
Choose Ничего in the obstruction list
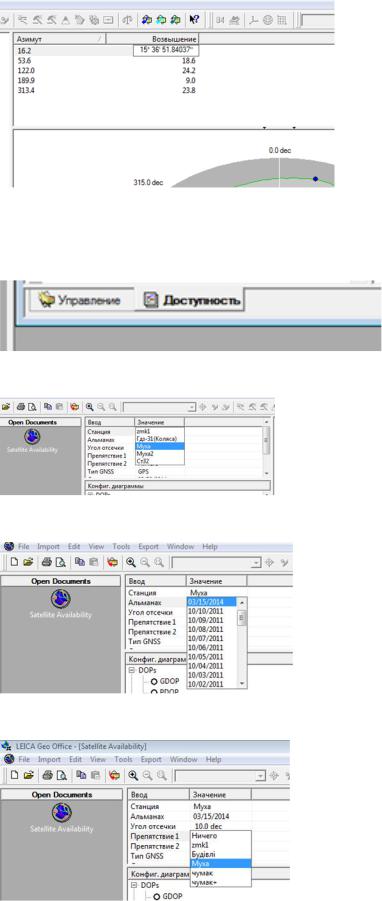point(220,835)
